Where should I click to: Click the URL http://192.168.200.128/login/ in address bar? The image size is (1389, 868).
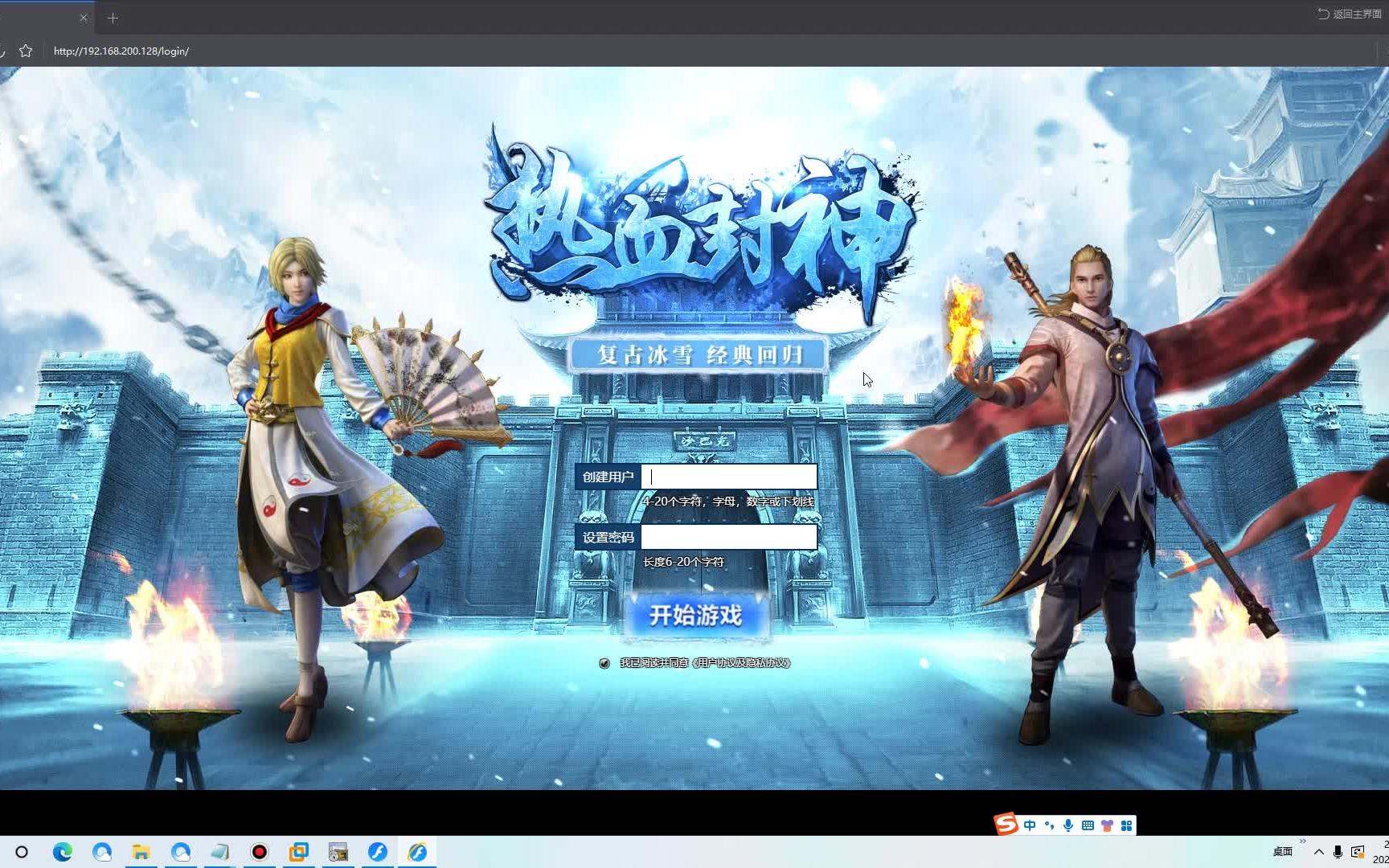pyautogui.click(x=121, y=51)
